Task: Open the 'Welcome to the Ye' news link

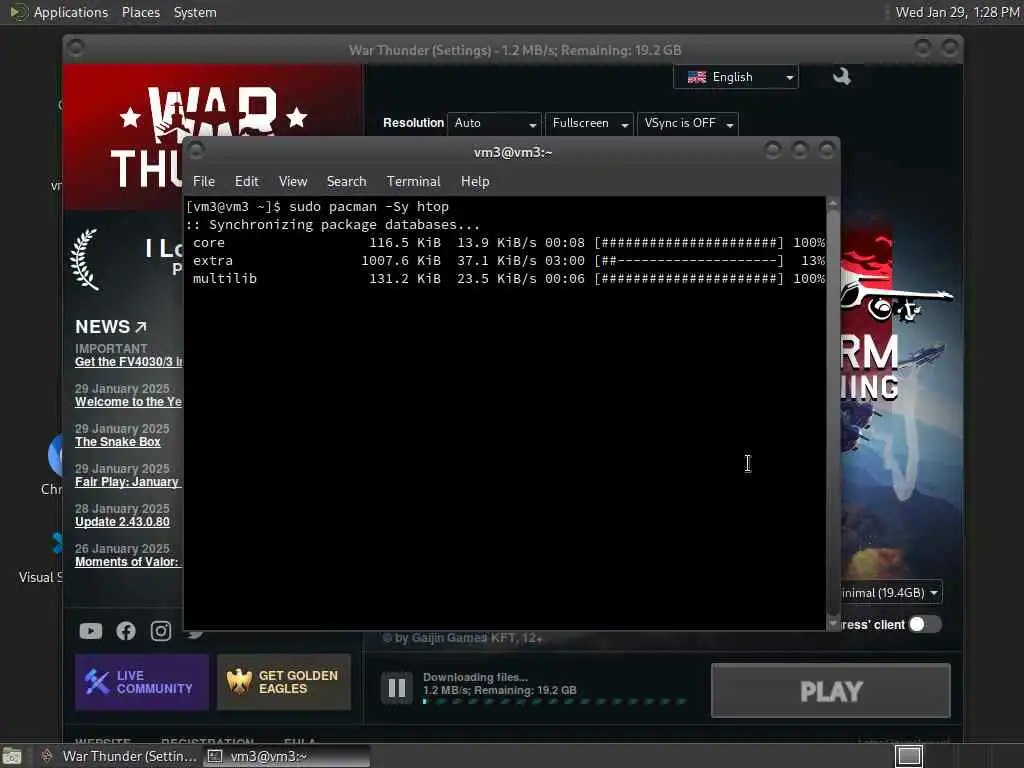Action: [x=129, y=402]
